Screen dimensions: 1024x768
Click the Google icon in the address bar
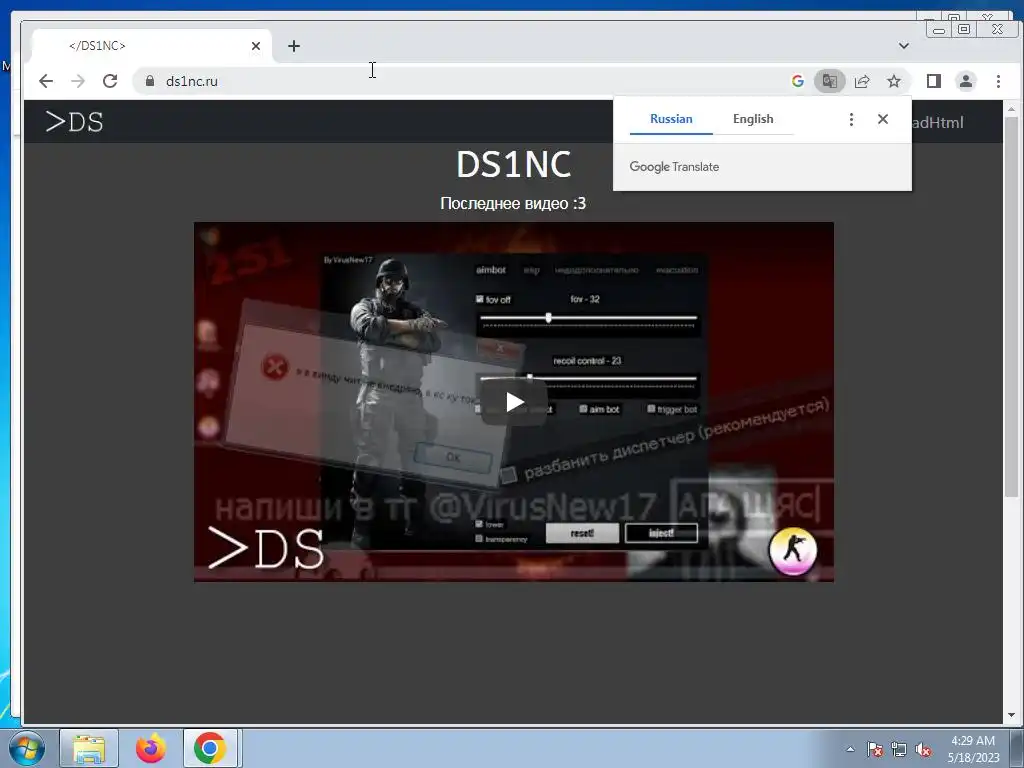(x=797, y=81)
